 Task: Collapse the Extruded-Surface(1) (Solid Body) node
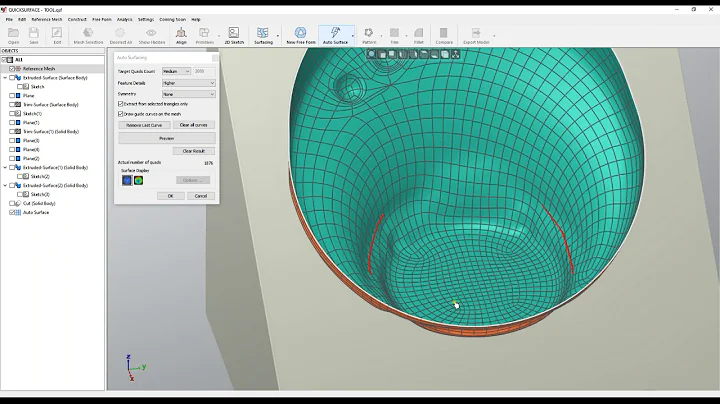6,168
